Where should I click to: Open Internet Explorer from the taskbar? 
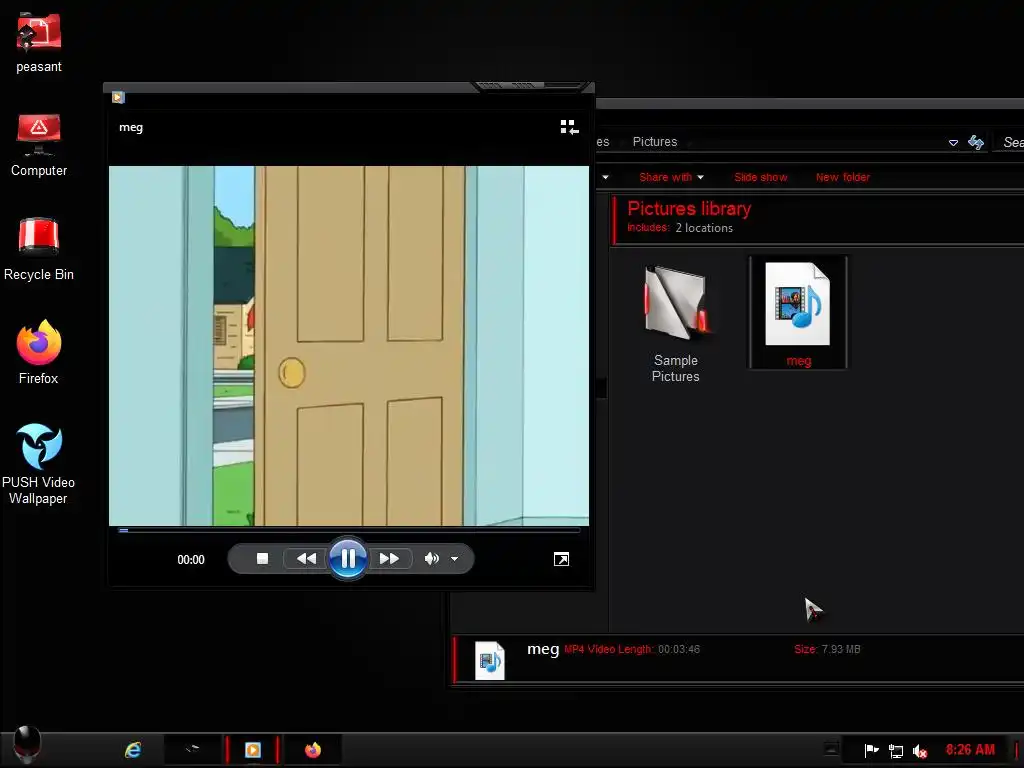click(133, 750)
